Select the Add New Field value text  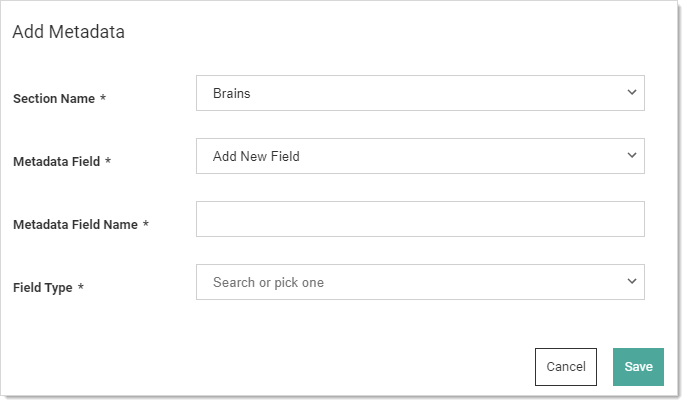pos(256,156)
